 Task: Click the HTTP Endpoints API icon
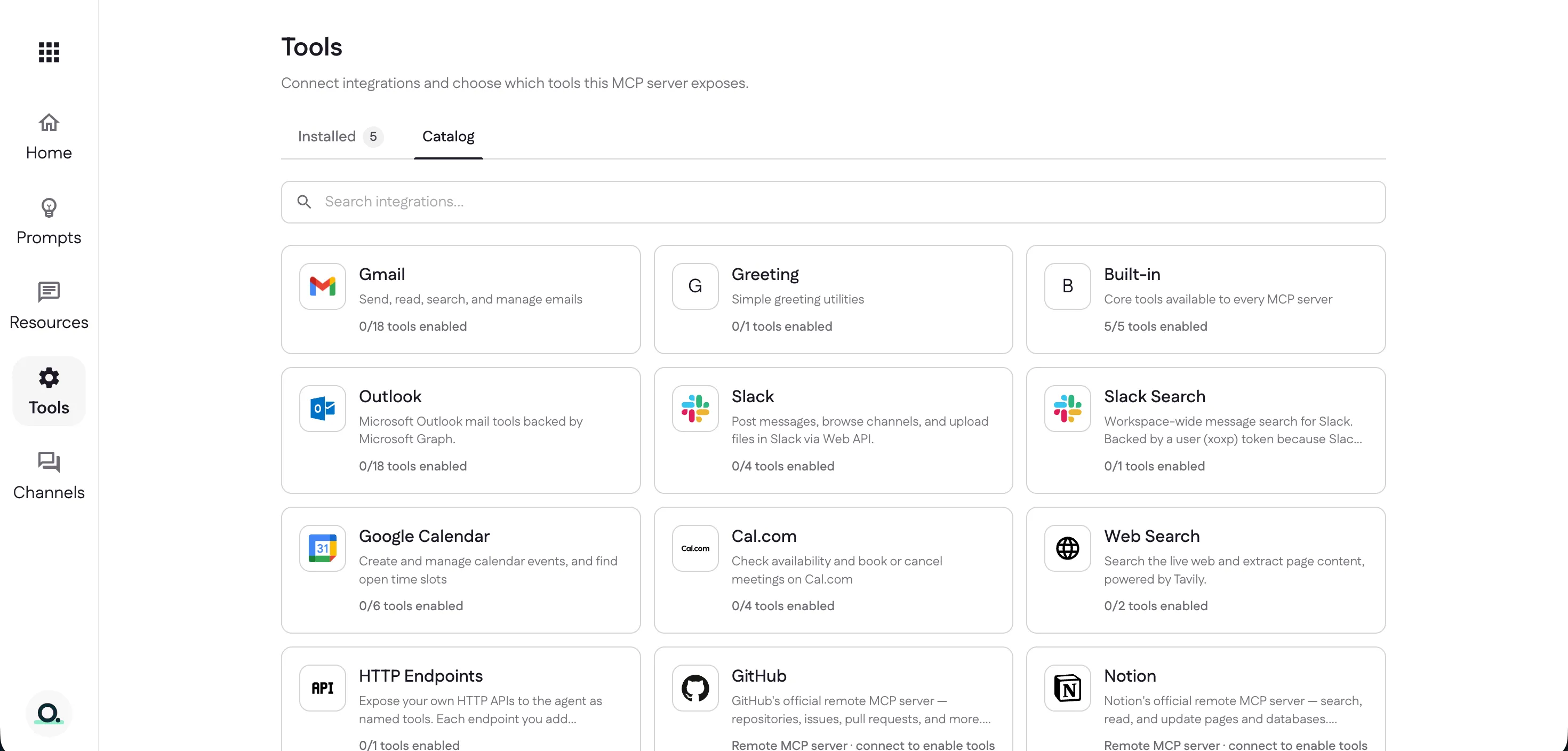(x=323, y=688)
